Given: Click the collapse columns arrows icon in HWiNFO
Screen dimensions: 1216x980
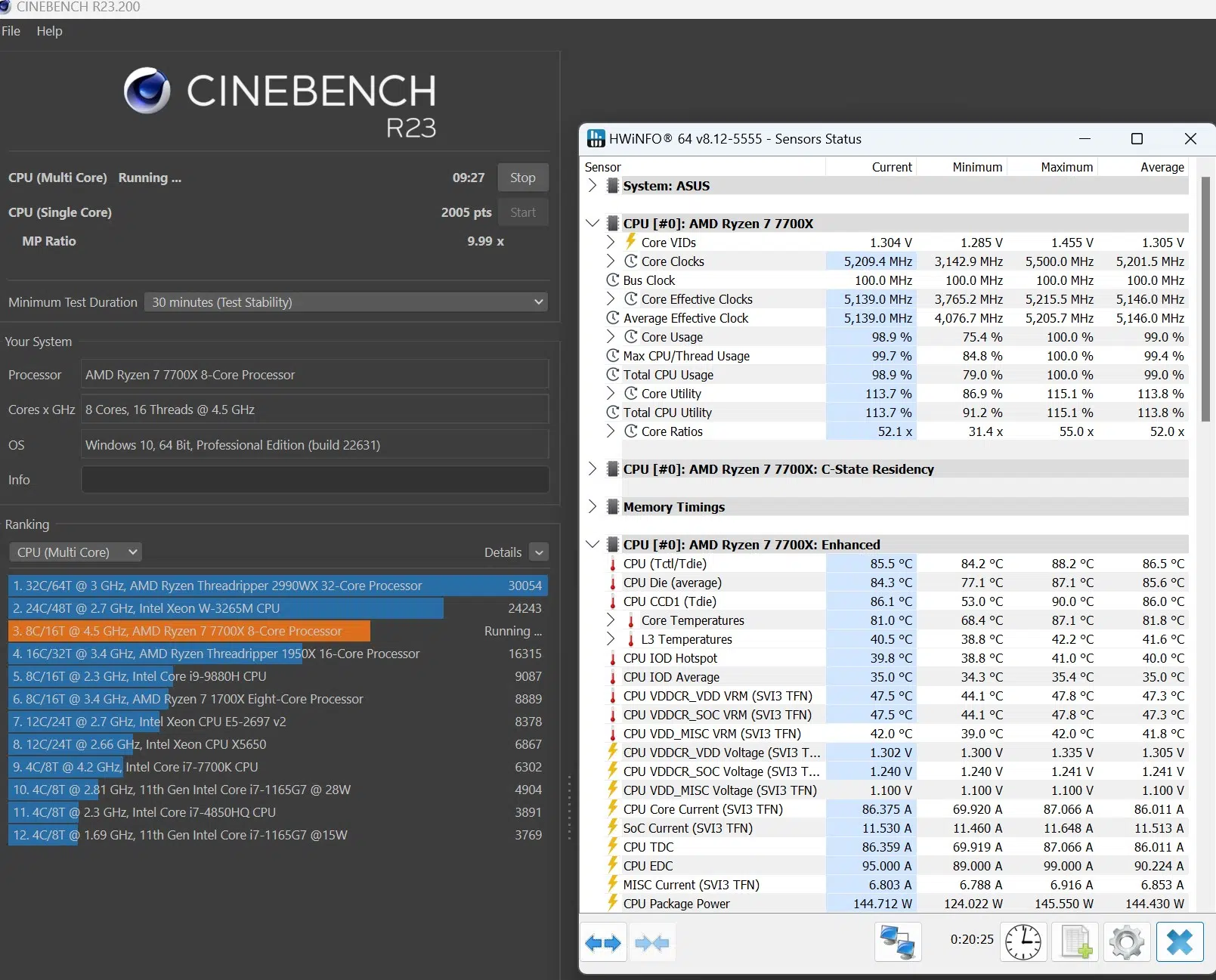Looking at the screenshot, I should tap(651, 942).
